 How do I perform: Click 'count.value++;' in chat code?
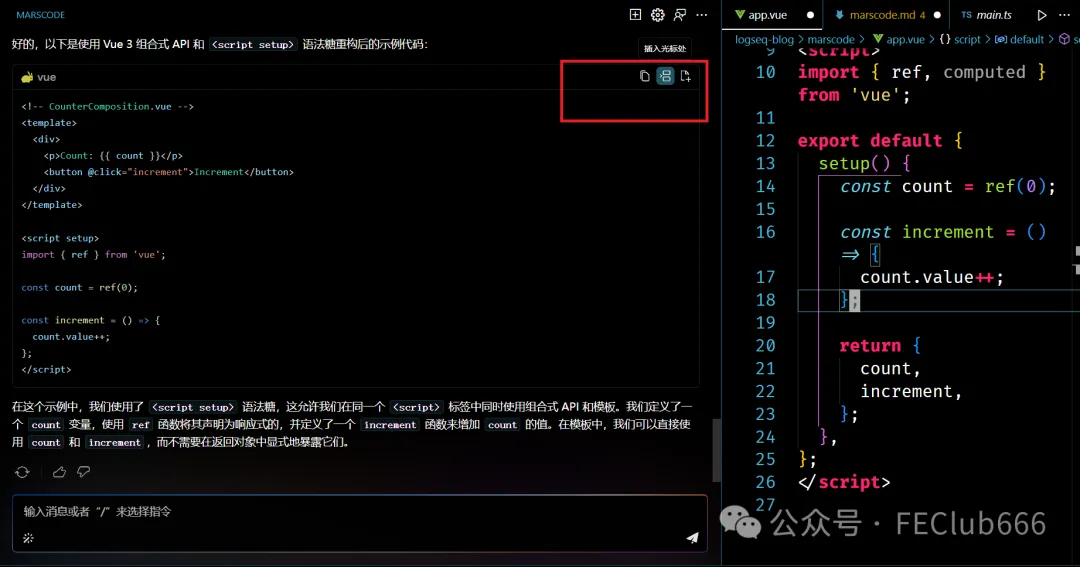click(x=71, y=336)
